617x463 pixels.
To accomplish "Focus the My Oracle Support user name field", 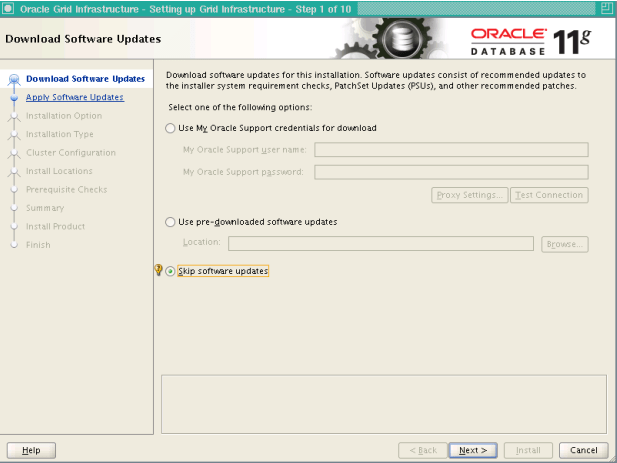I will pyautogui.click(x=451, y=150).
